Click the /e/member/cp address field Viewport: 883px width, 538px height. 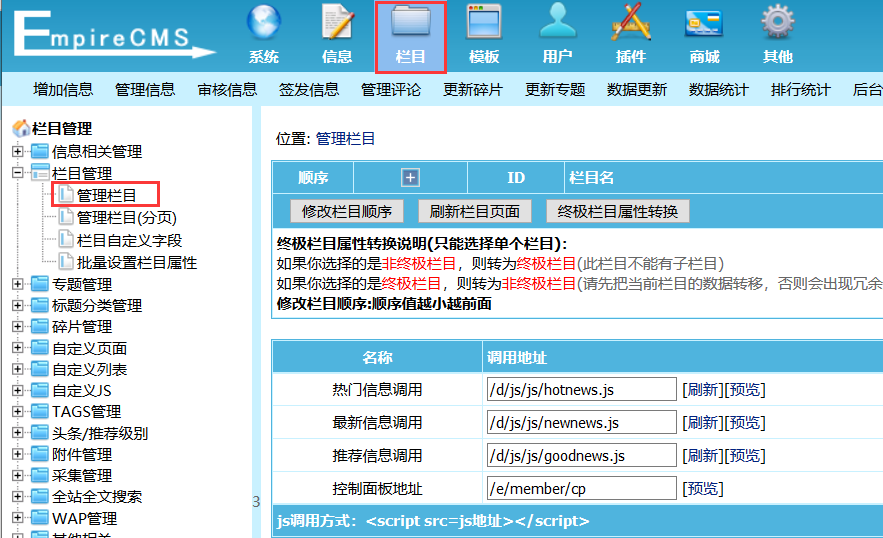point(582,488)
